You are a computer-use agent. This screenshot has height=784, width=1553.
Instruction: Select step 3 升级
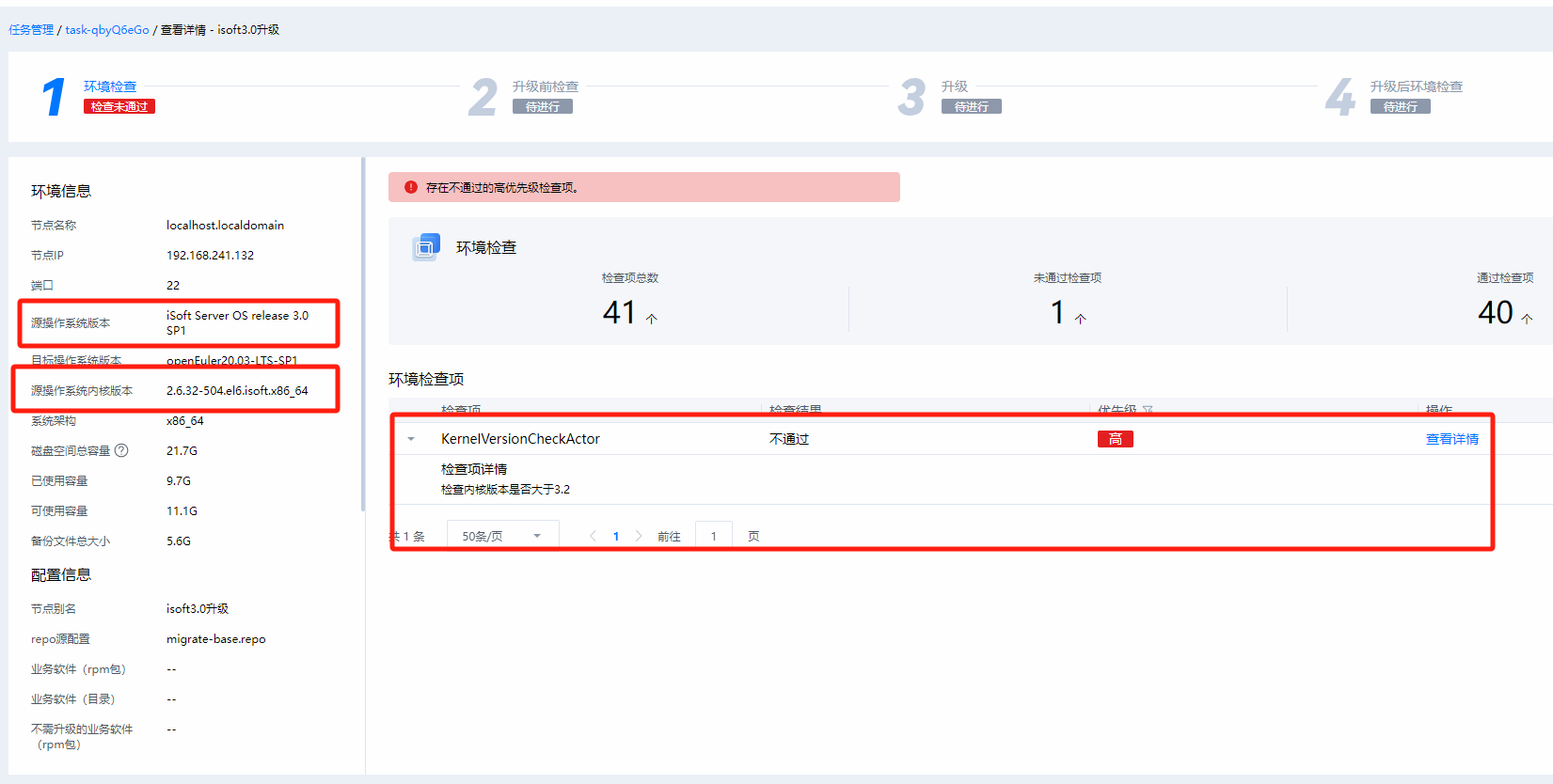click(954, 86)
